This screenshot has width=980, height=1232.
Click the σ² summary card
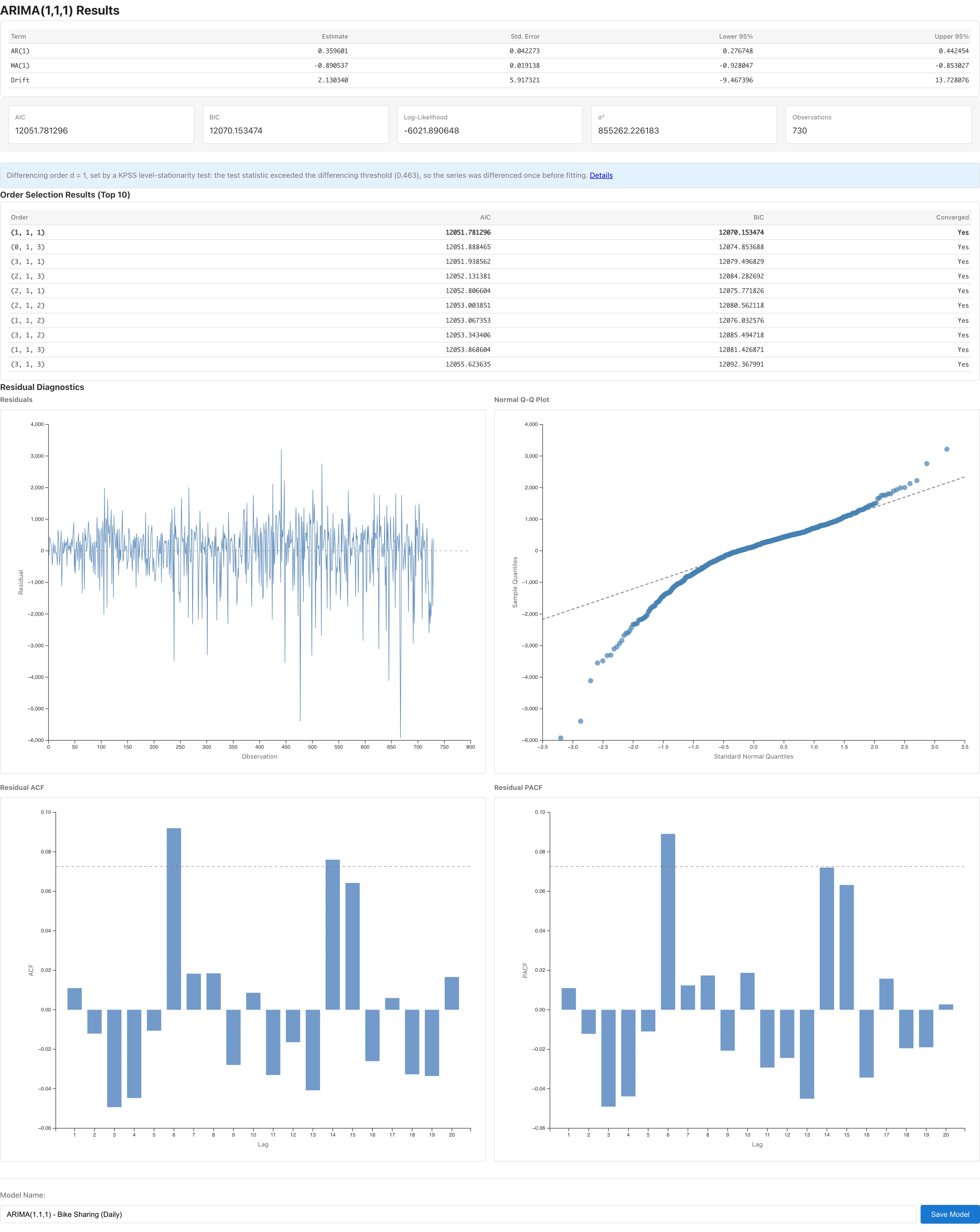[x=684, y=125]
